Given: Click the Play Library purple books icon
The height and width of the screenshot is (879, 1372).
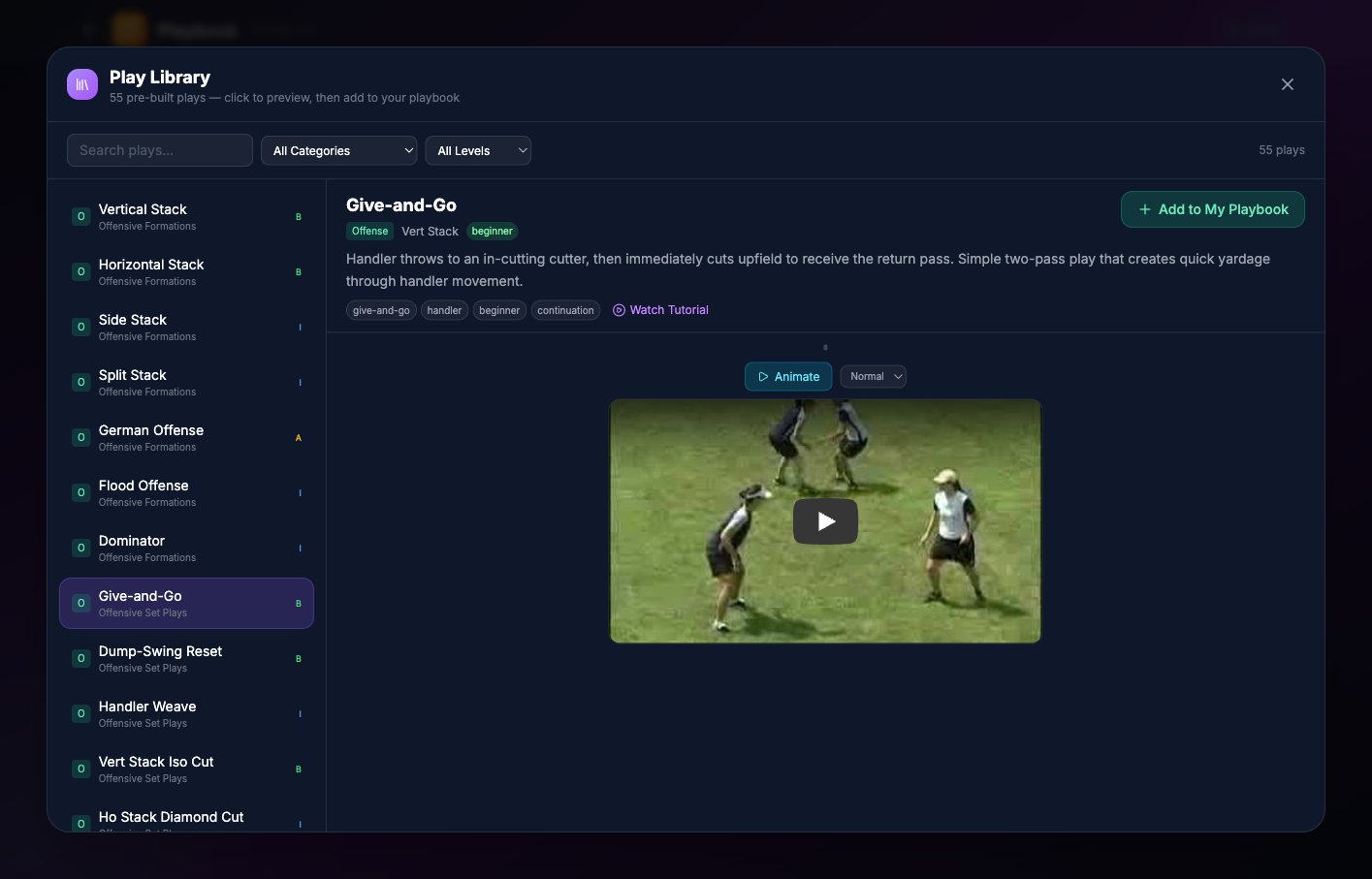Looking at the screenshot, I should click(x=82, y=84).
